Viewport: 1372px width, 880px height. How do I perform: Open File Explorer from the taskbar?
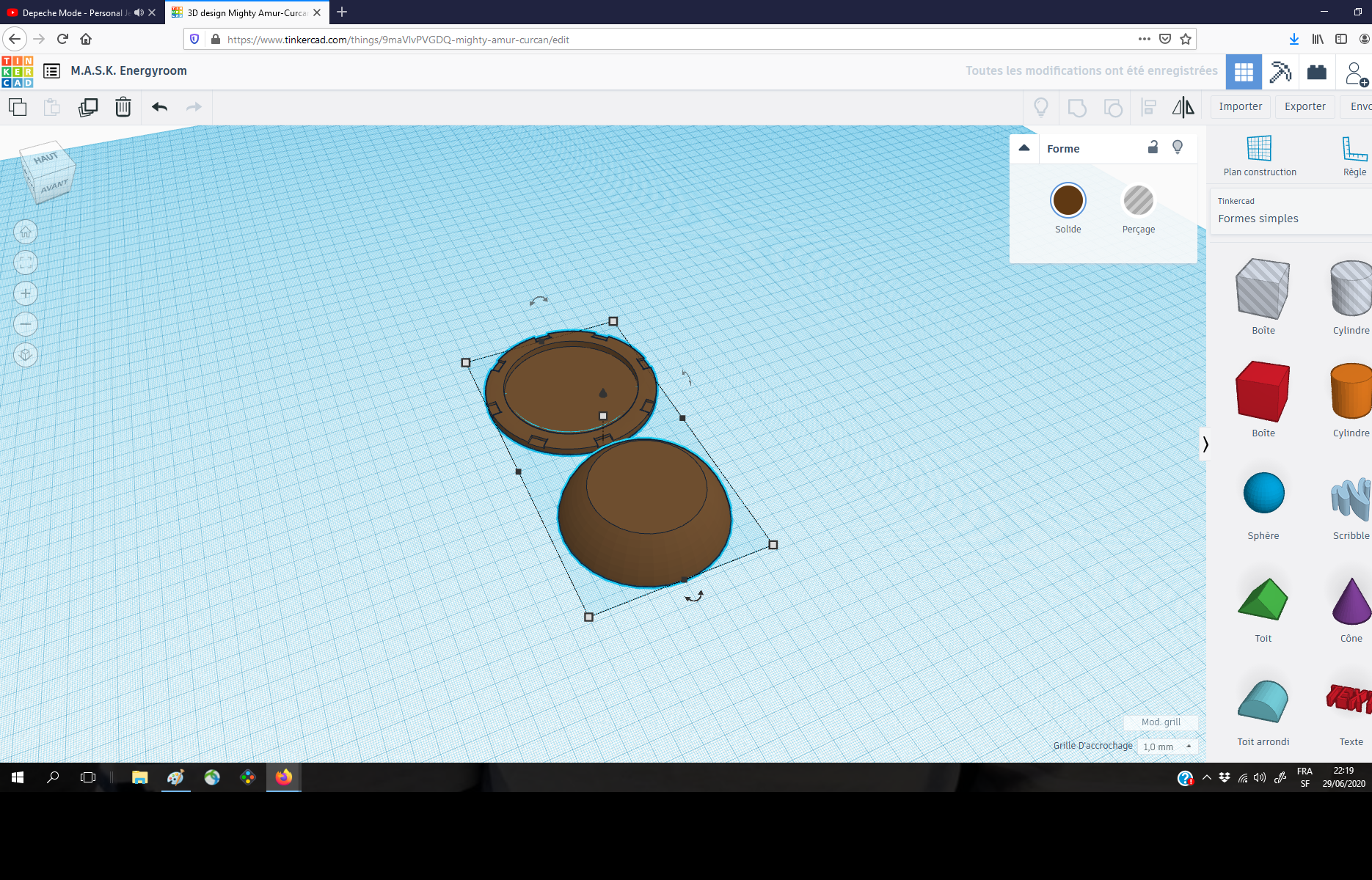pos(139,777)
